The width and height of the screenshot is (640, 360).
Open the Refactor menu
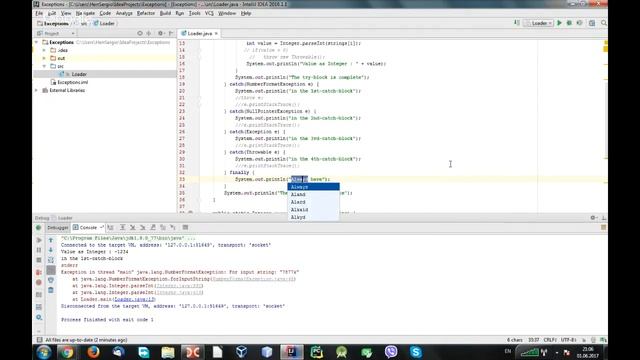(146, 13)
